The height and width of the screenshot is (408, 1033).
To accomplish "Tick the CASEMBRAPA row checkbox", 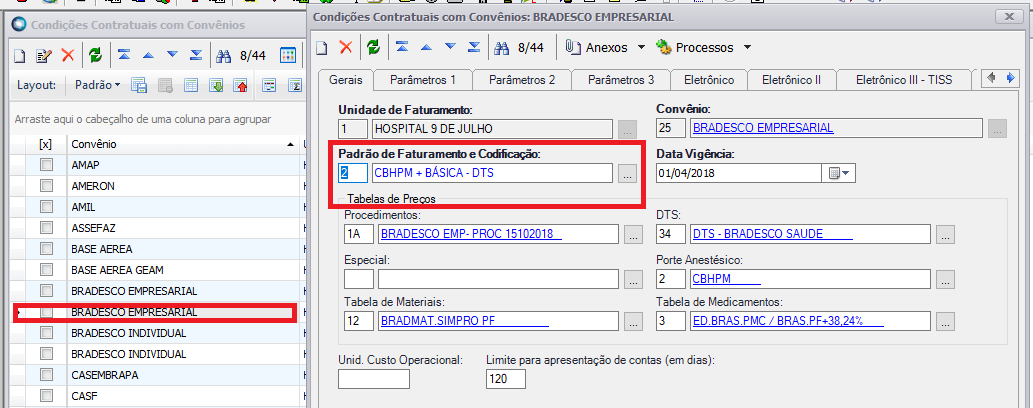I will (46, 375).
